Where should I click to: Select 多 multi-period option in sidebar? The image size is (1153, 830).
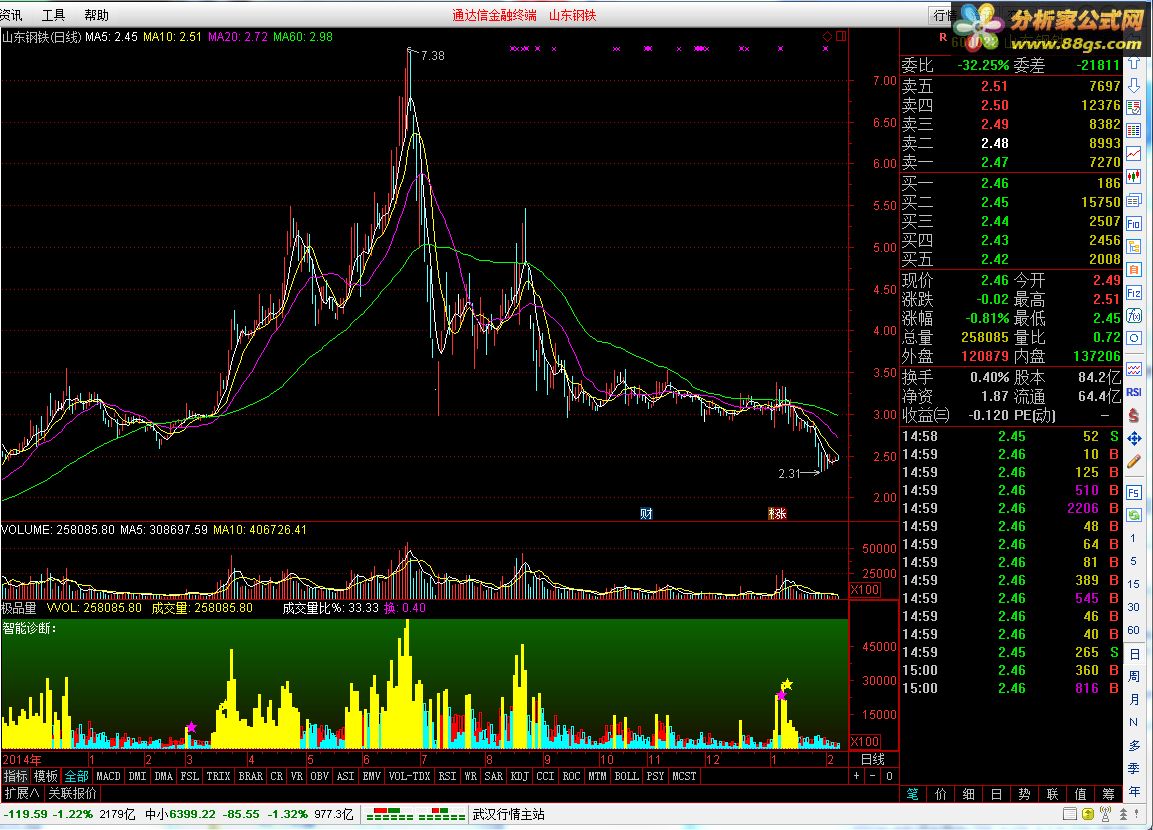pos(1134,745)
